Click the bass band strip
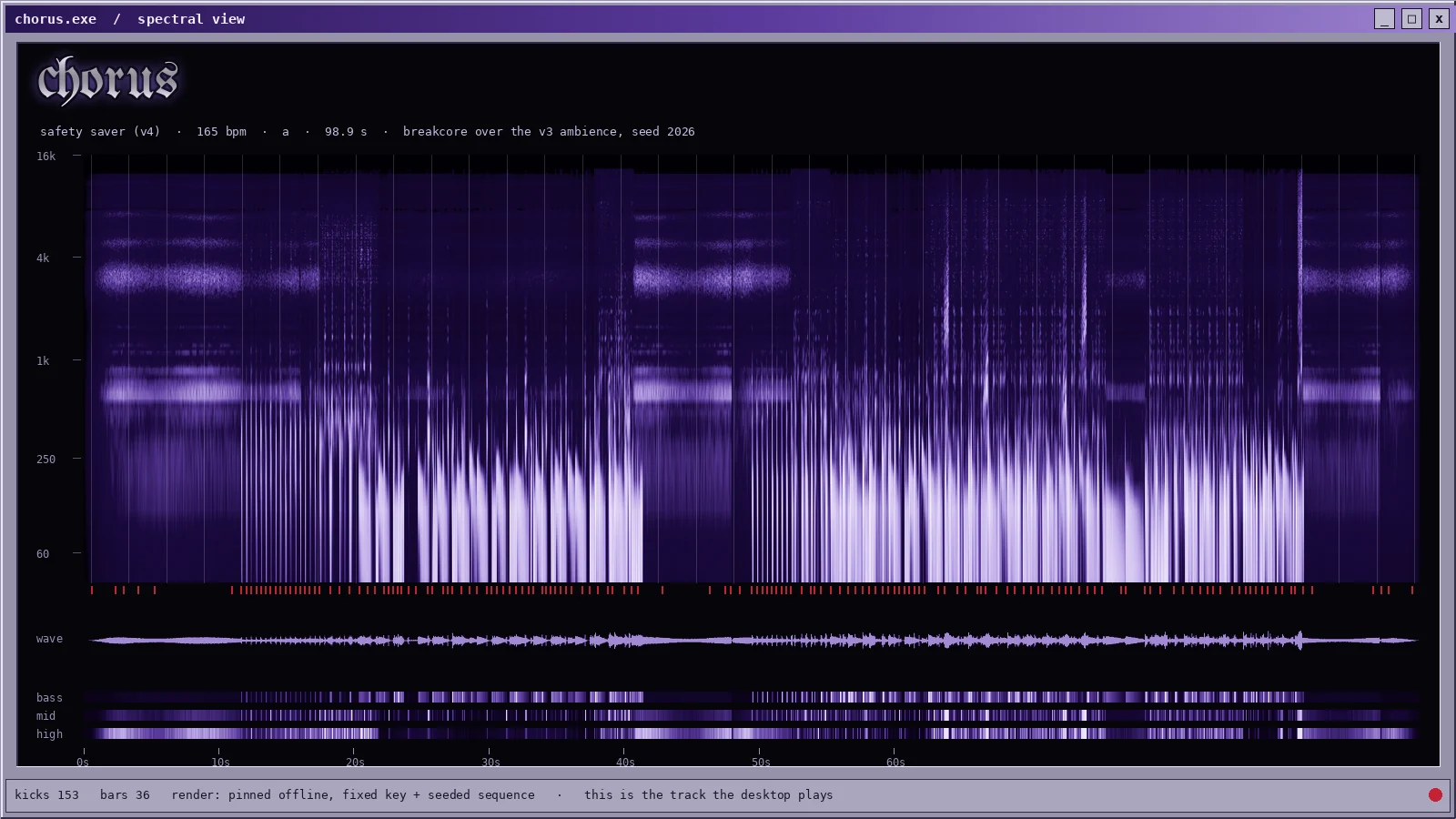The height and width of the screenshot is (819, 1456). (x=753, y=697)
